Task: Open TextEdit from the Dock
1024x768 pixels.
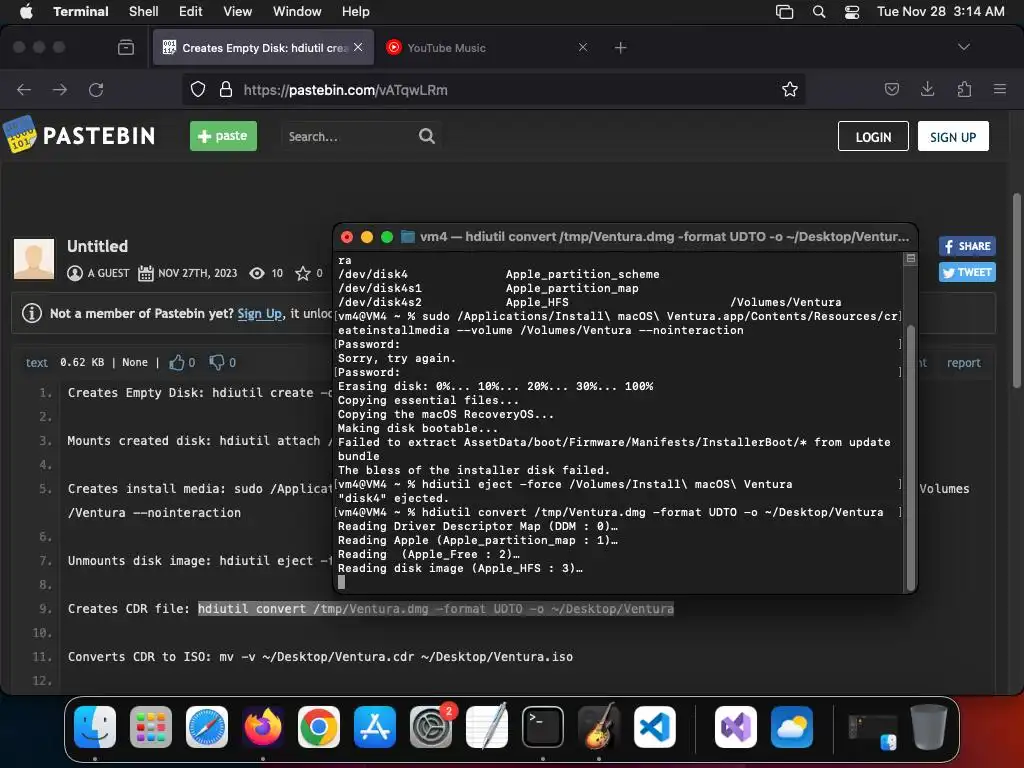Action: point(487,726)
